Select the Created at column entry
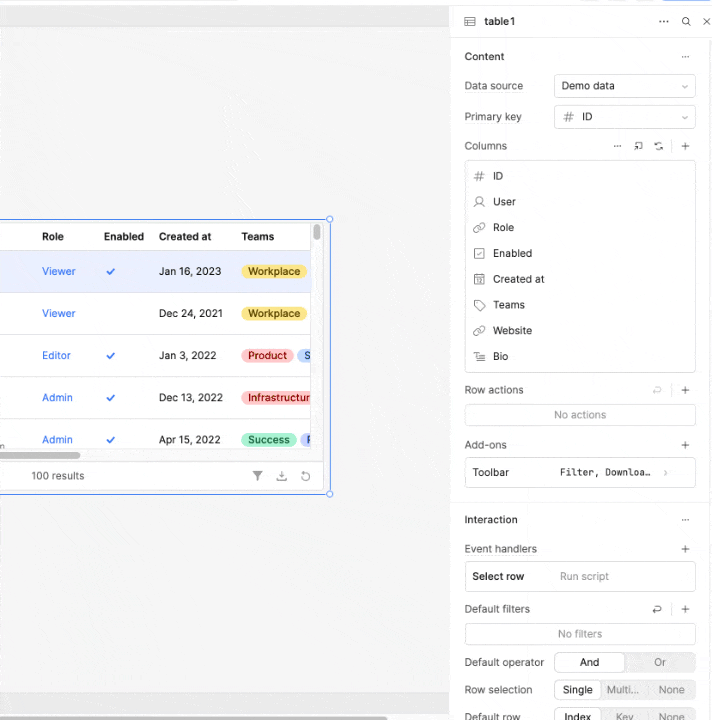This screenshot has height=720, width=712. pos(580,279)
